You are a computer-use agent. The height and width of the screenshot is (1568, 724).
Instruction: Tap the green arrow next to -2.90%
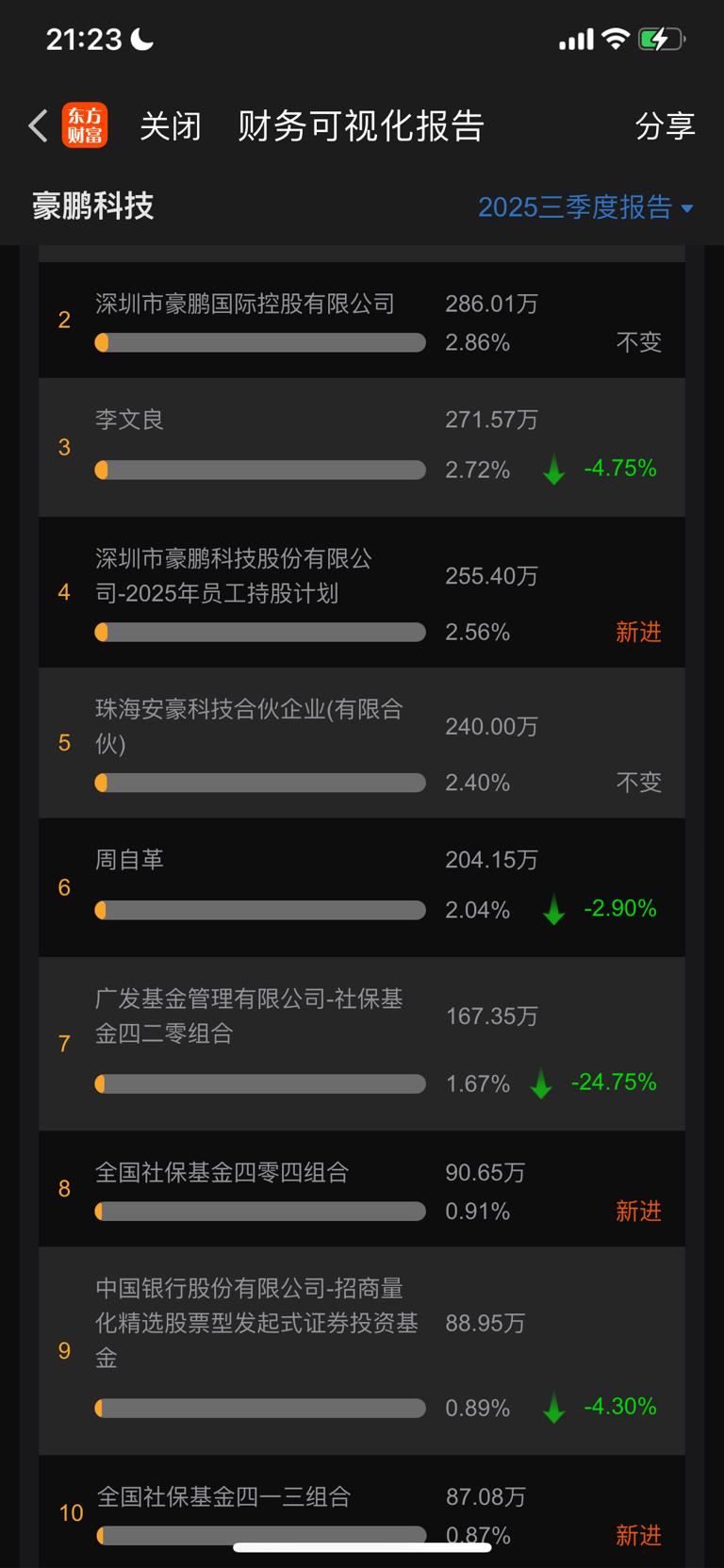click(x=554, y=910)
